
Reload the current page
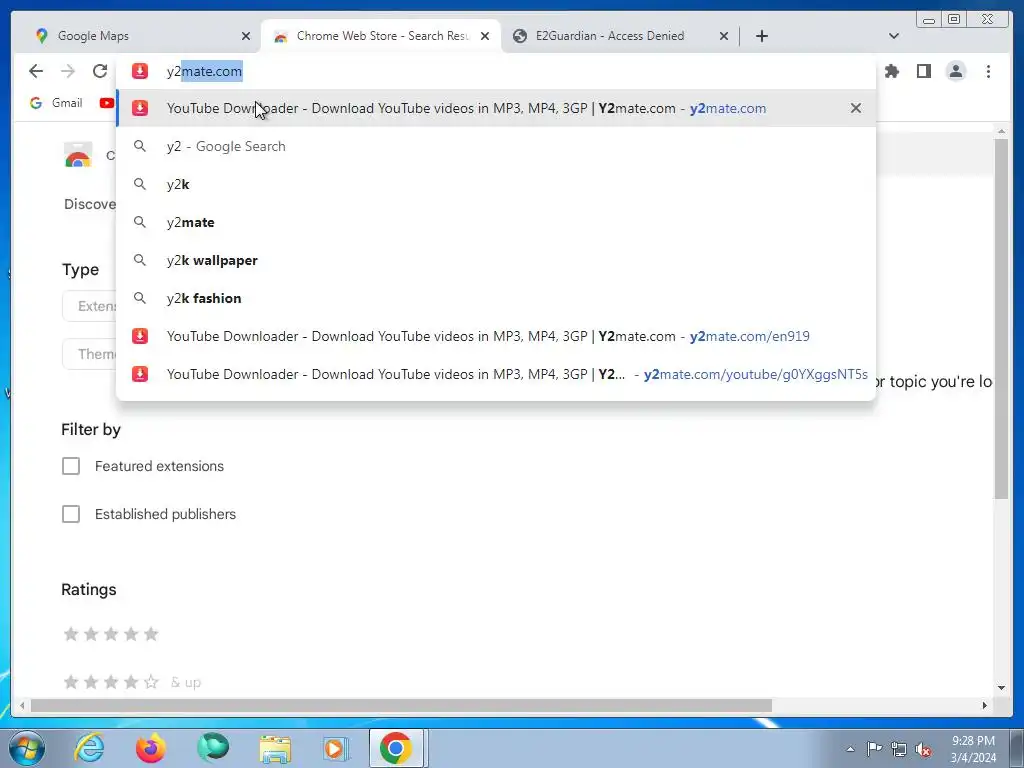click(x=99, y=71)
